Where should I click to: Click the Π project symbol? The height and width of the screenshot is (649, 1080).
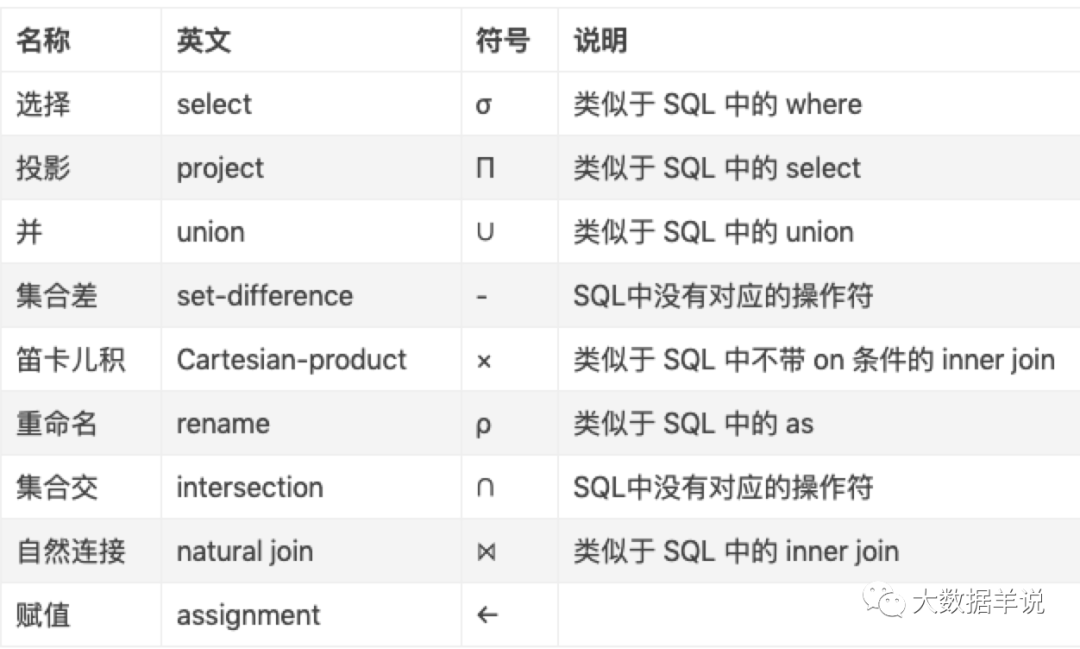[484, 168]
